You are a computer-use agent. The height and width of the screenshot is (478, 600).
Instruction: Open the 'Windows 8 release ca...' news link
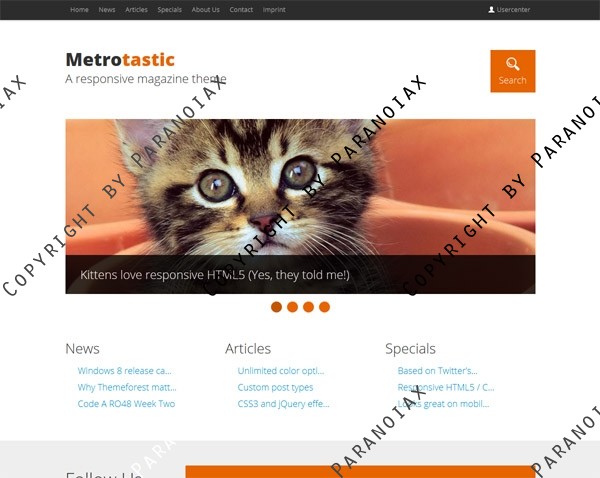pyautogui.click(x=124, y=371)
